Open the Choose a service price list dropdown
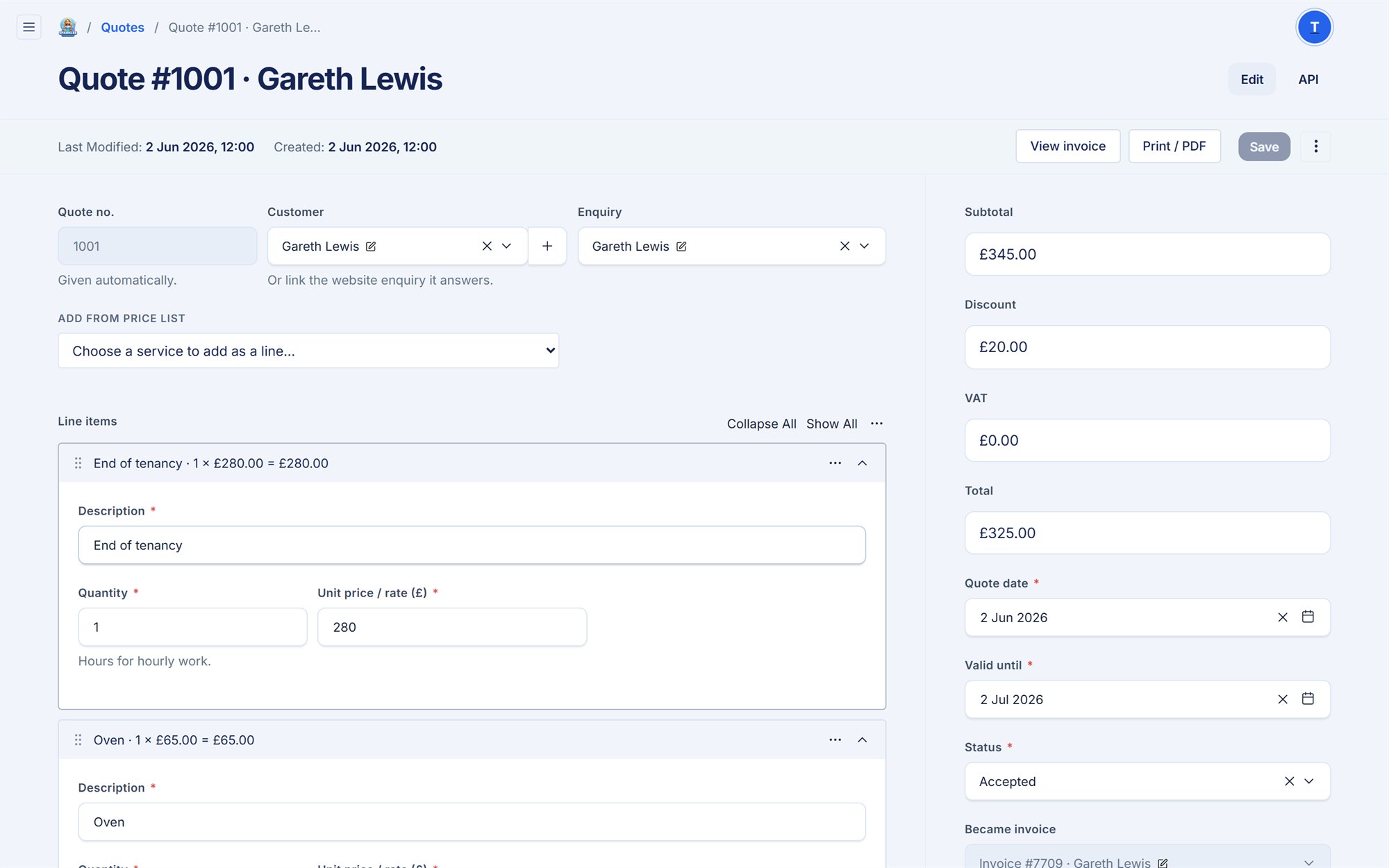Screen dimensions: 1389x868 point(308,351)
